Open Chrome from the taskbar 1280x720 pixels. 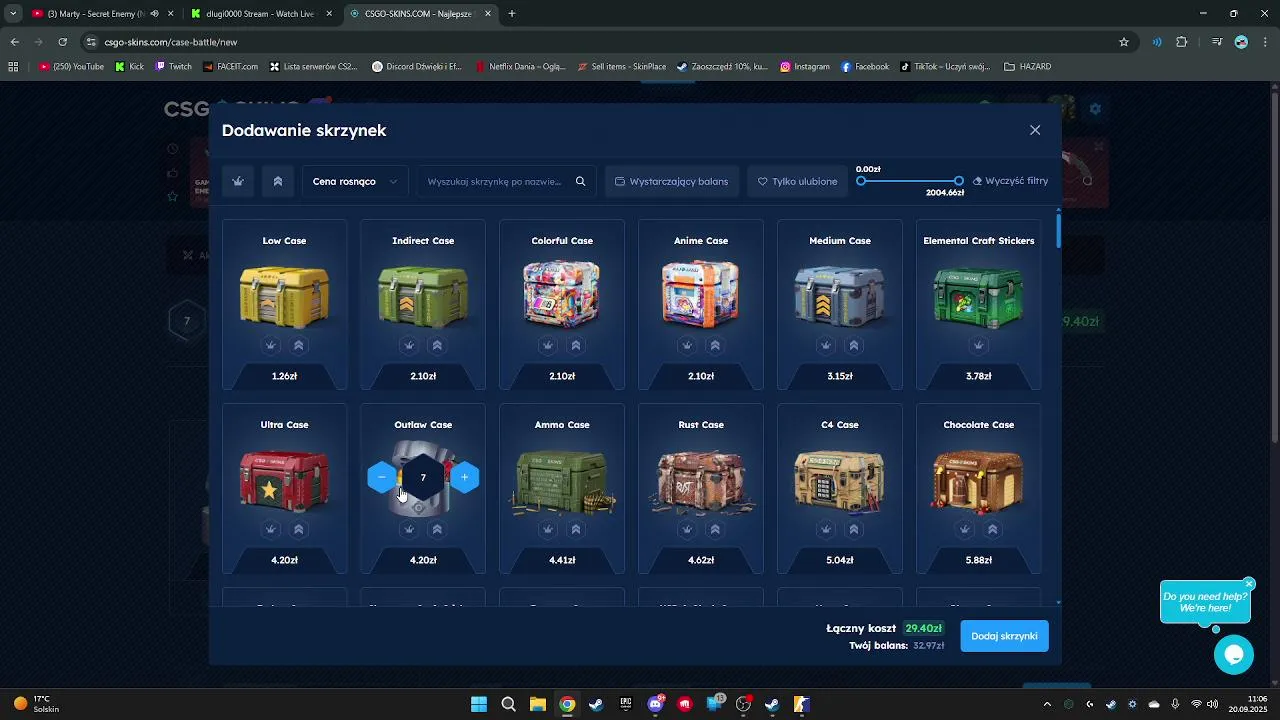point(567,704)
